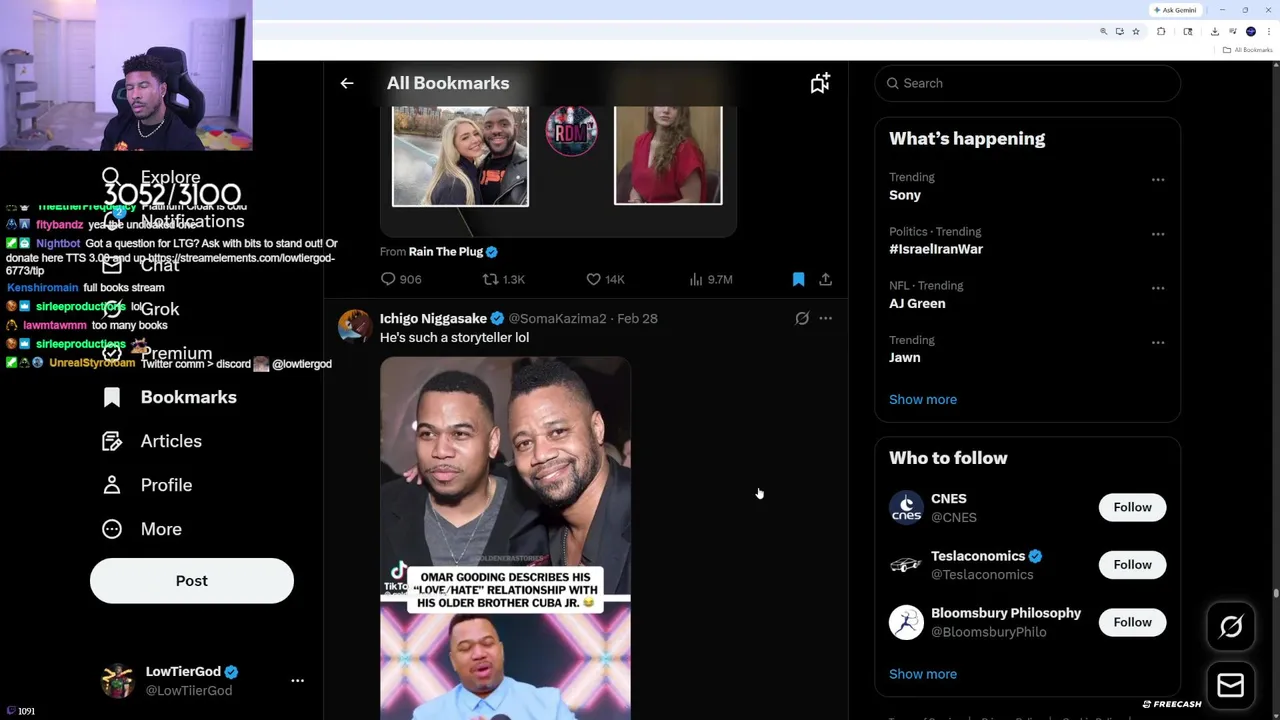Click the page vertical scrollbar

pos(1275,593)
